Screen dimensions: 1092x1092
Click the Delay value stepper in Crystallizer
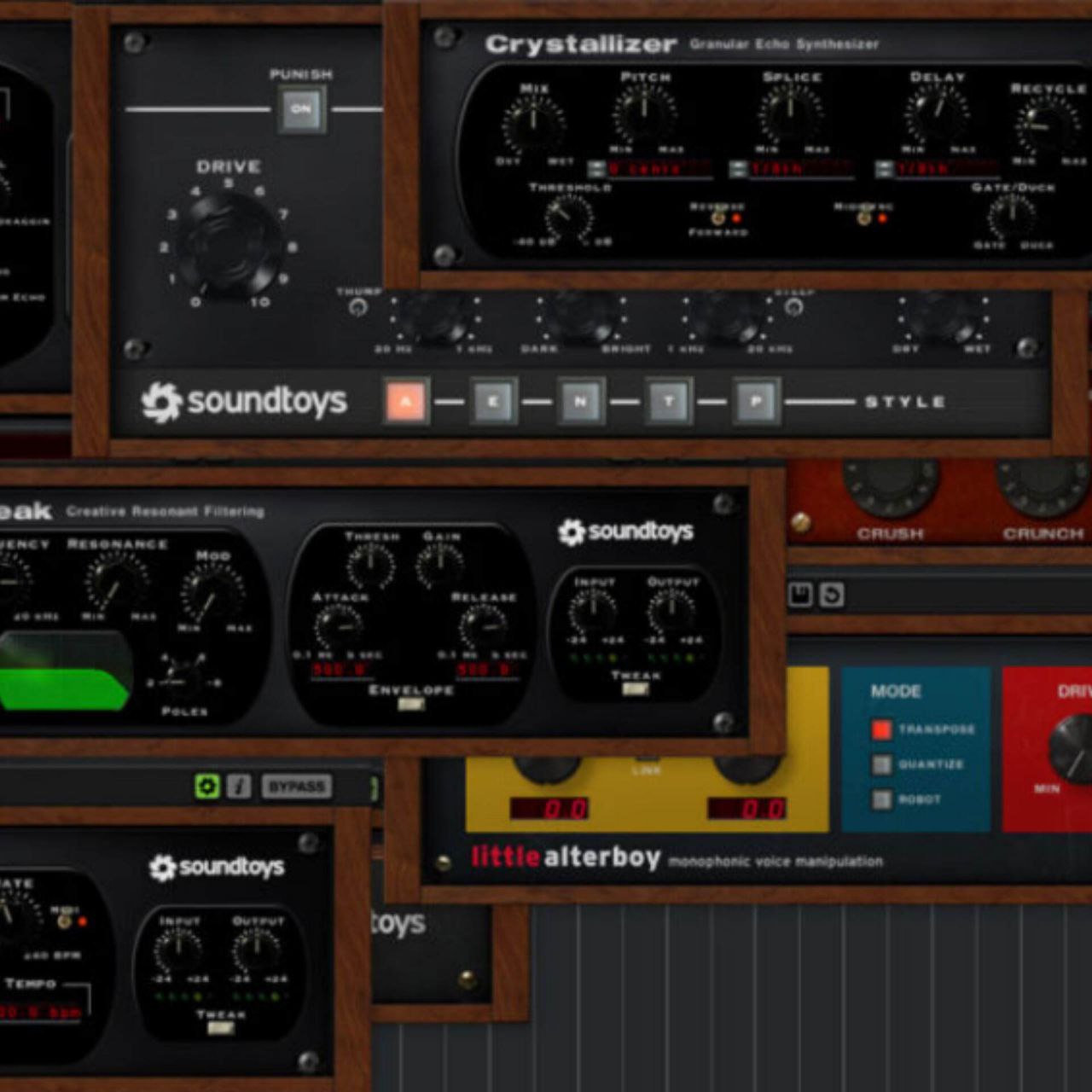[885, 169]
